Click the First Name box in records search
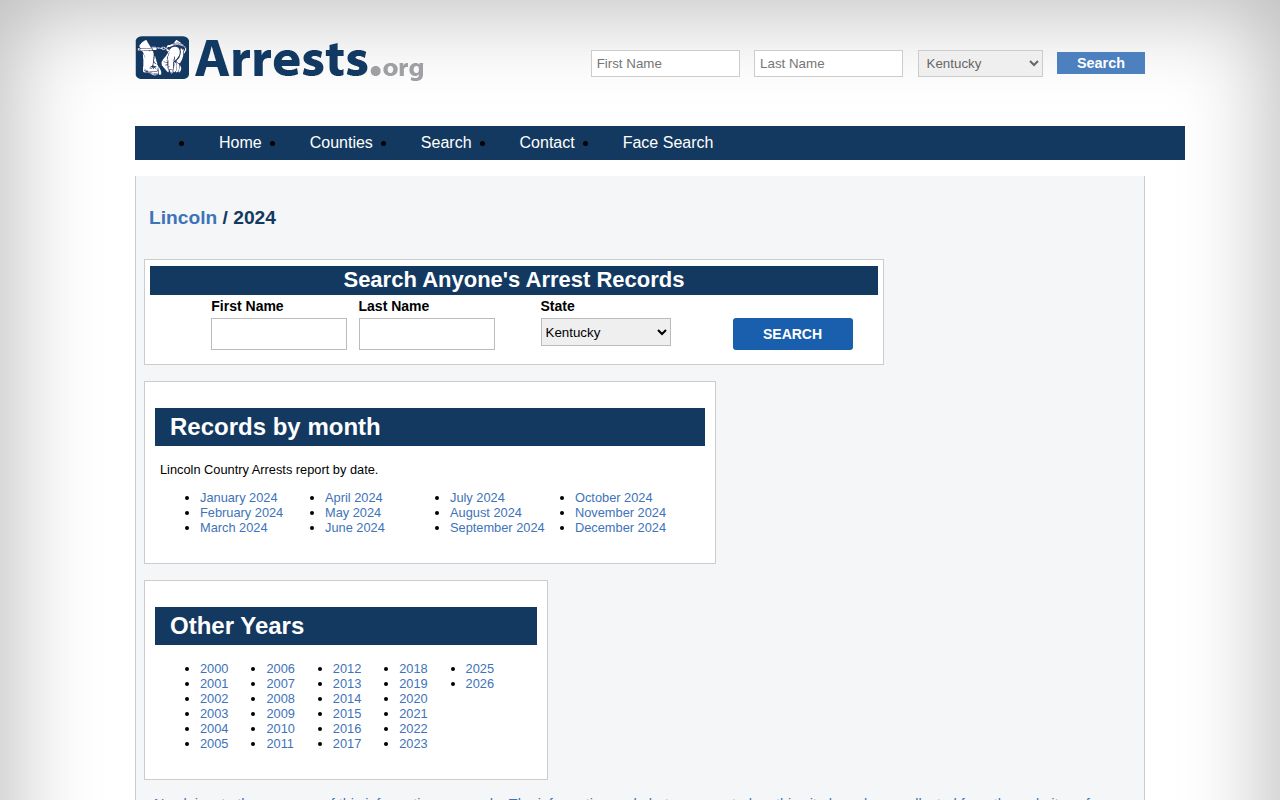This screenshot has width=1280, height=800. point(279,334)
